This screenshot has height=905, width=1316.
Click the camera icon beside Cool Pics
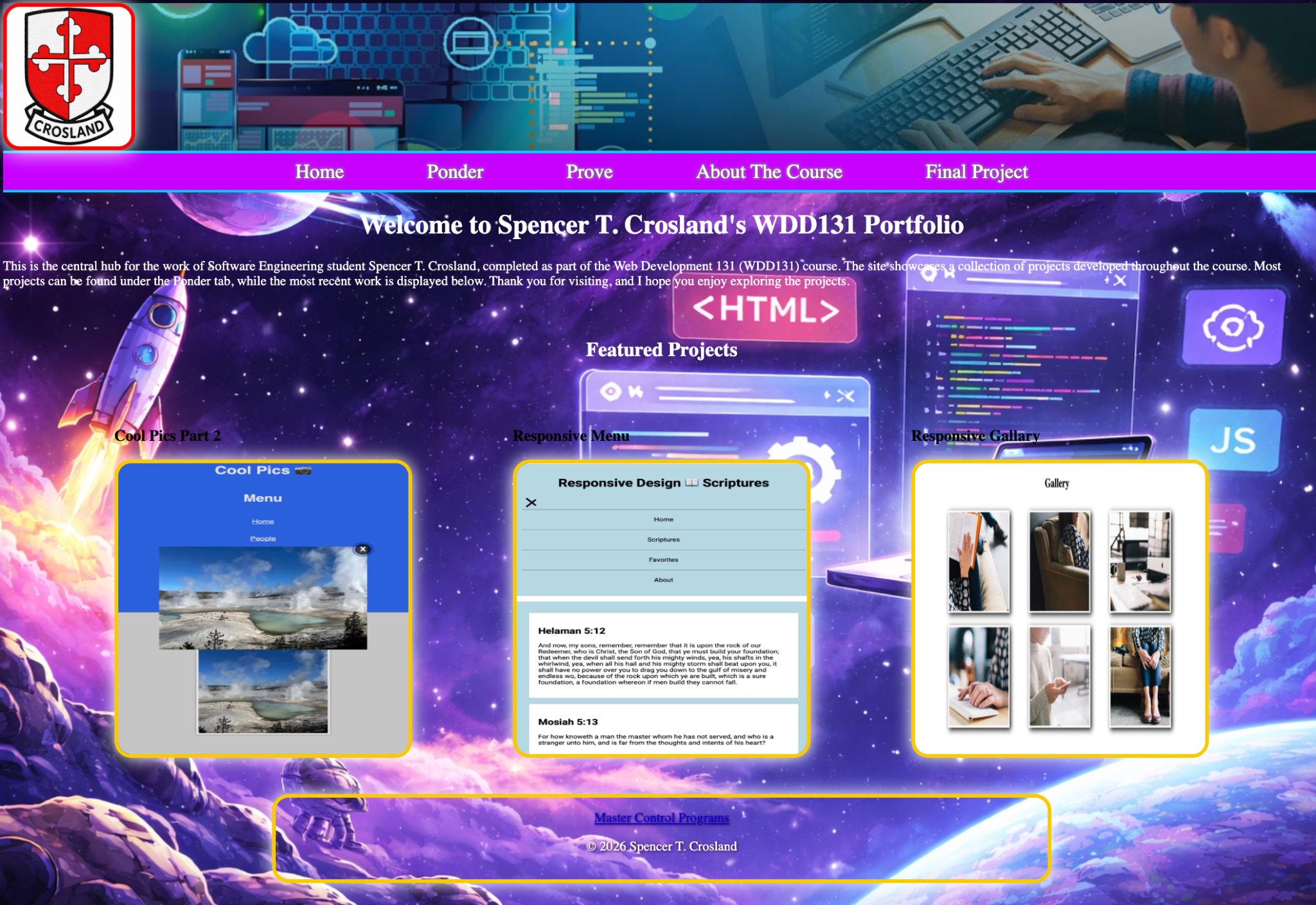tap(303, 470)
